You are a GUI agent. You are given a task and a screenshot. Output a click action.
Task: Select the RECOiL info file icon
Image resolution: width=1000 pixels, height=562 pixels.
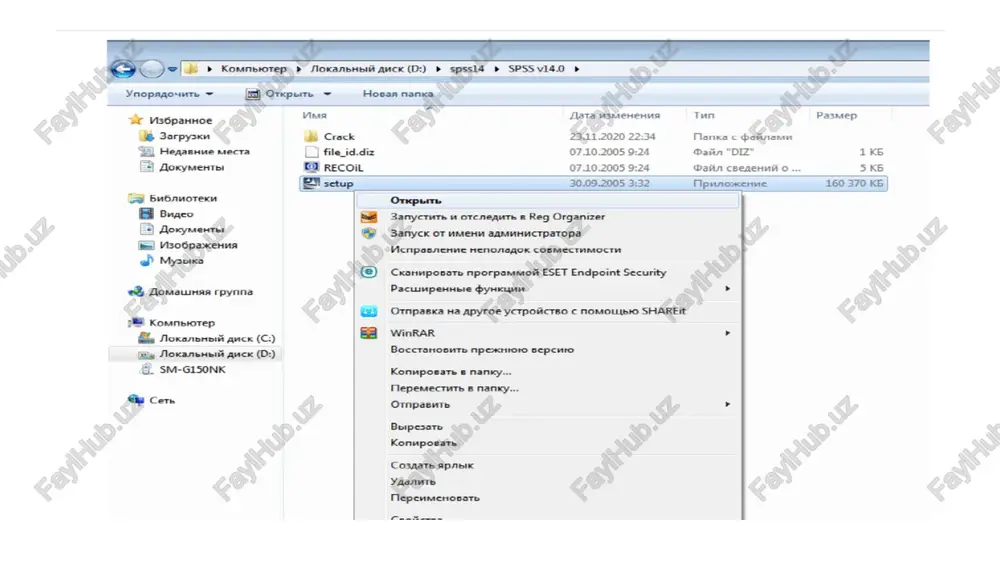(x=311, y=167)
